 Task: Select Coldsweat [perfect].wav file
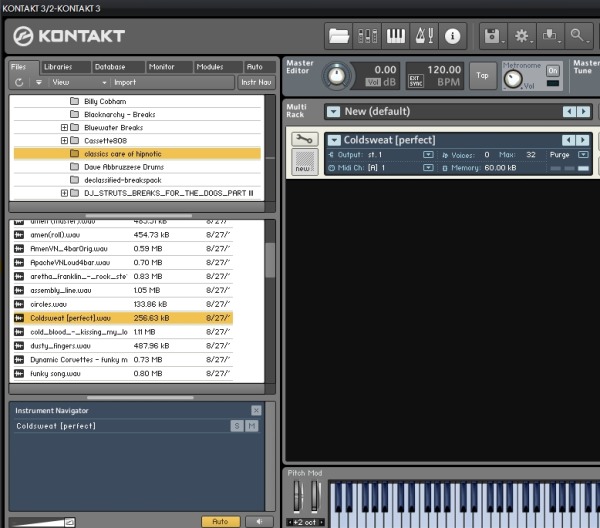123,318
